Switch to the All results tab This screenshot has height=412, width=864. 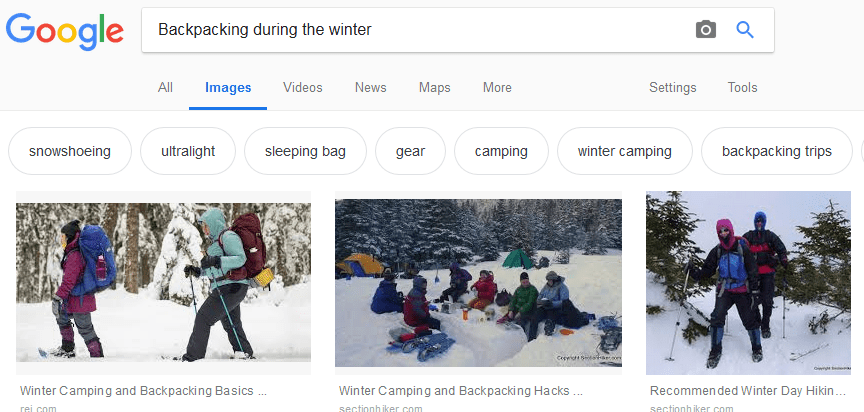[x=165, y=88]
